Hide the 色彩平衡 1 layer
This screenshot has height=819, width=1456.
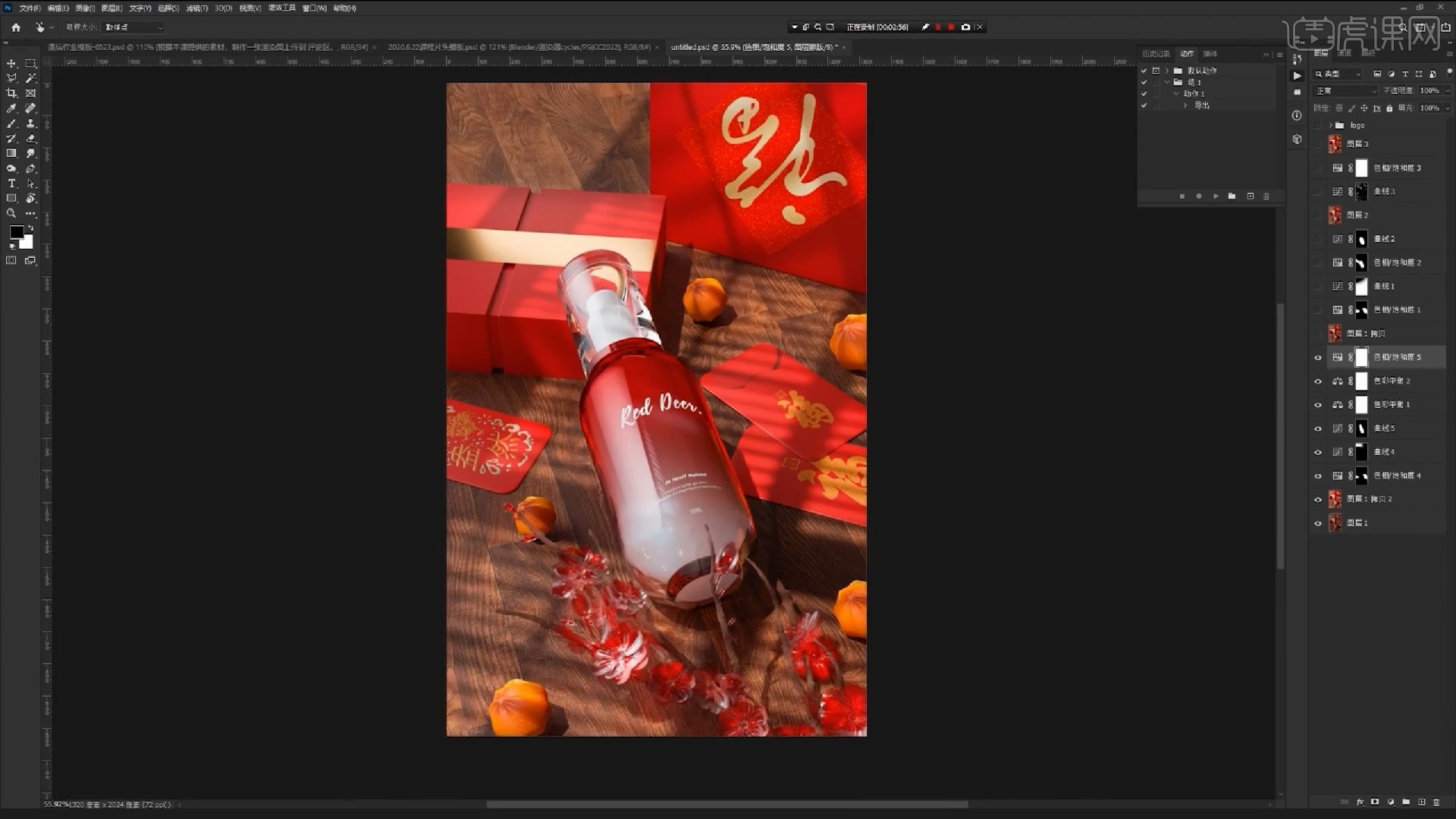(x=1318, y=405)
